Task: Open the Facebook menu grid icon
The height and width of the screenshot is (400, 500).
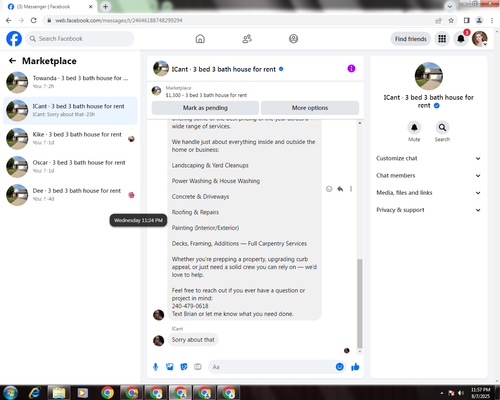Action: click(x=442, y=39)
